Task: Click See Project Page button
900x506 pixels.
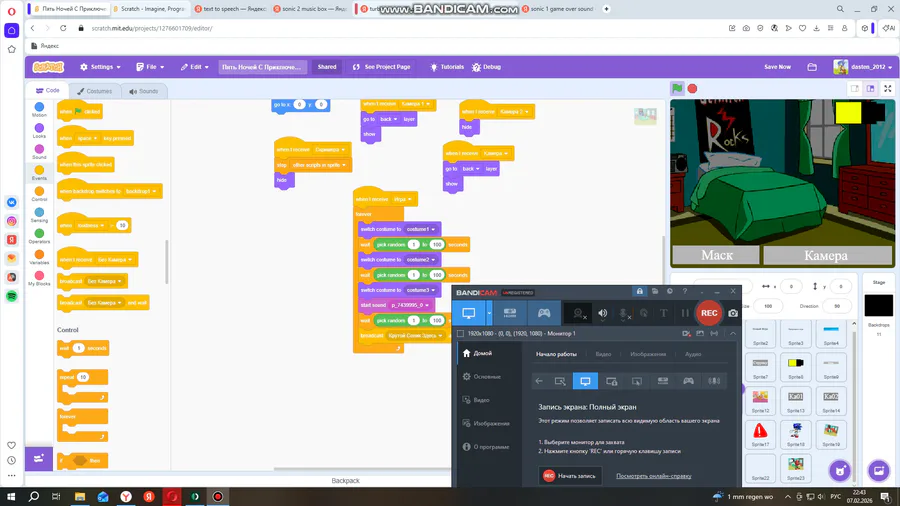Action: tap(382, 67)
